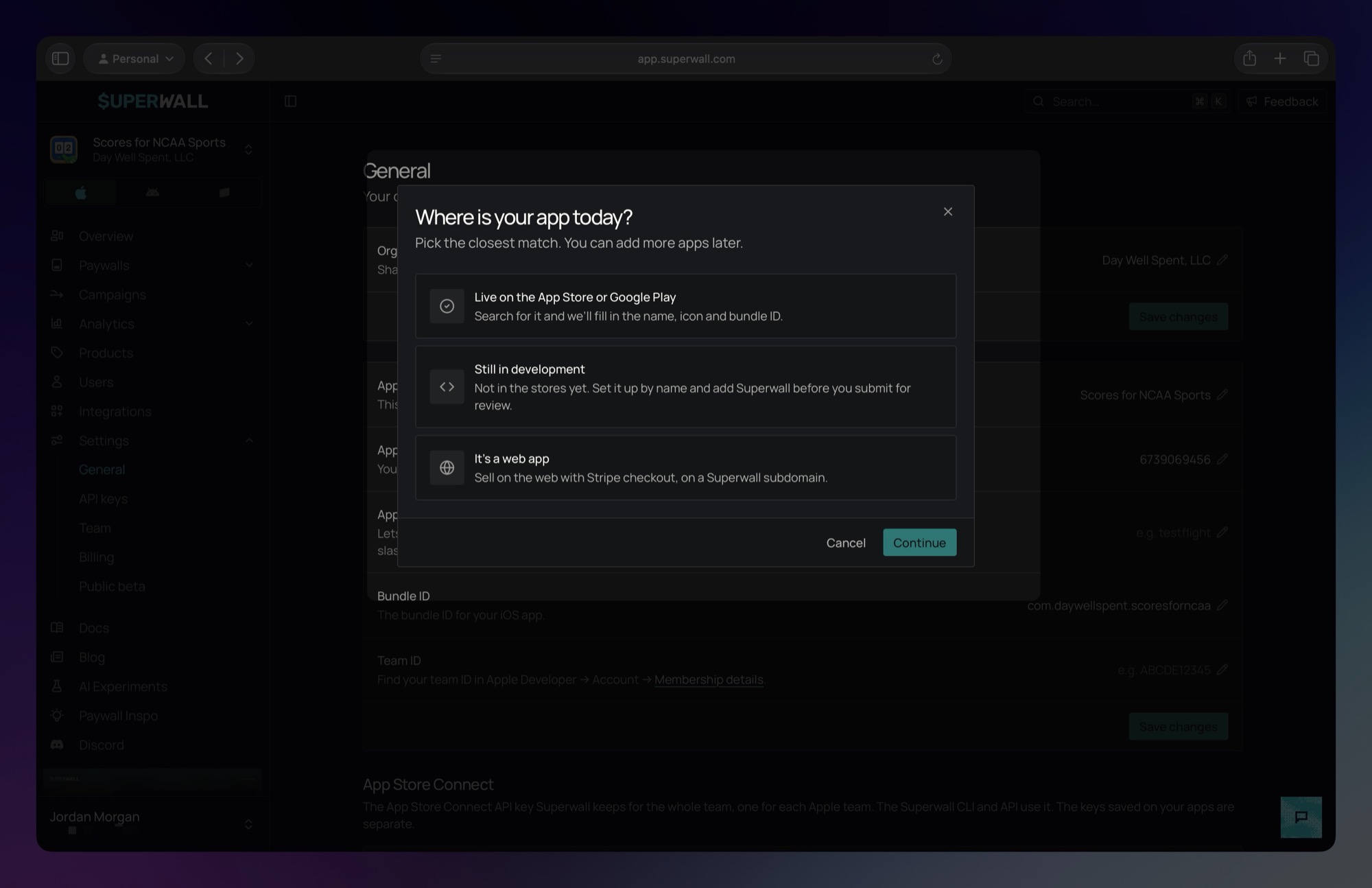Open Discord link in the sidebar

coord(101,745)
